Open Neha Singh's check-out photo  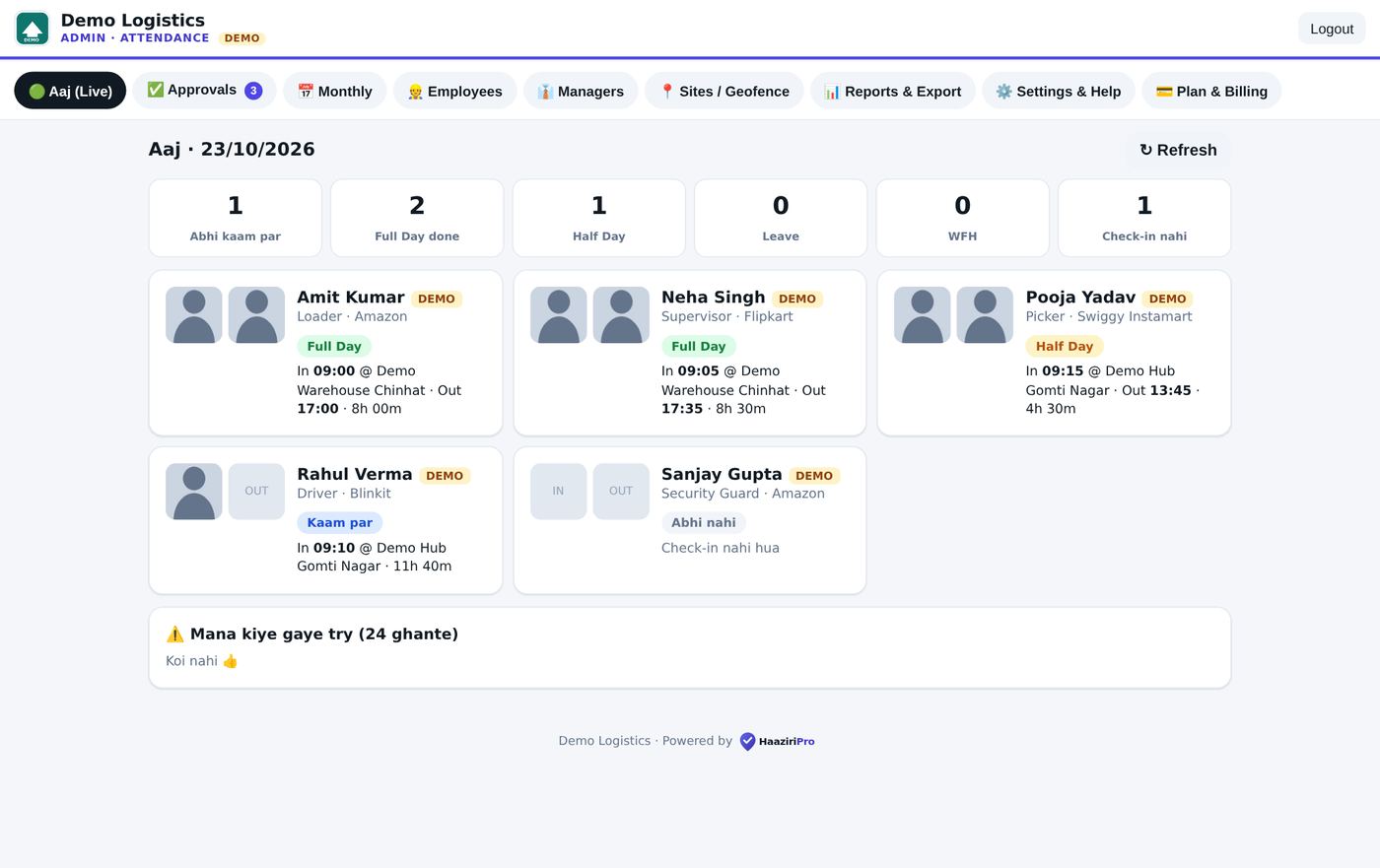(x=621, y=315)
